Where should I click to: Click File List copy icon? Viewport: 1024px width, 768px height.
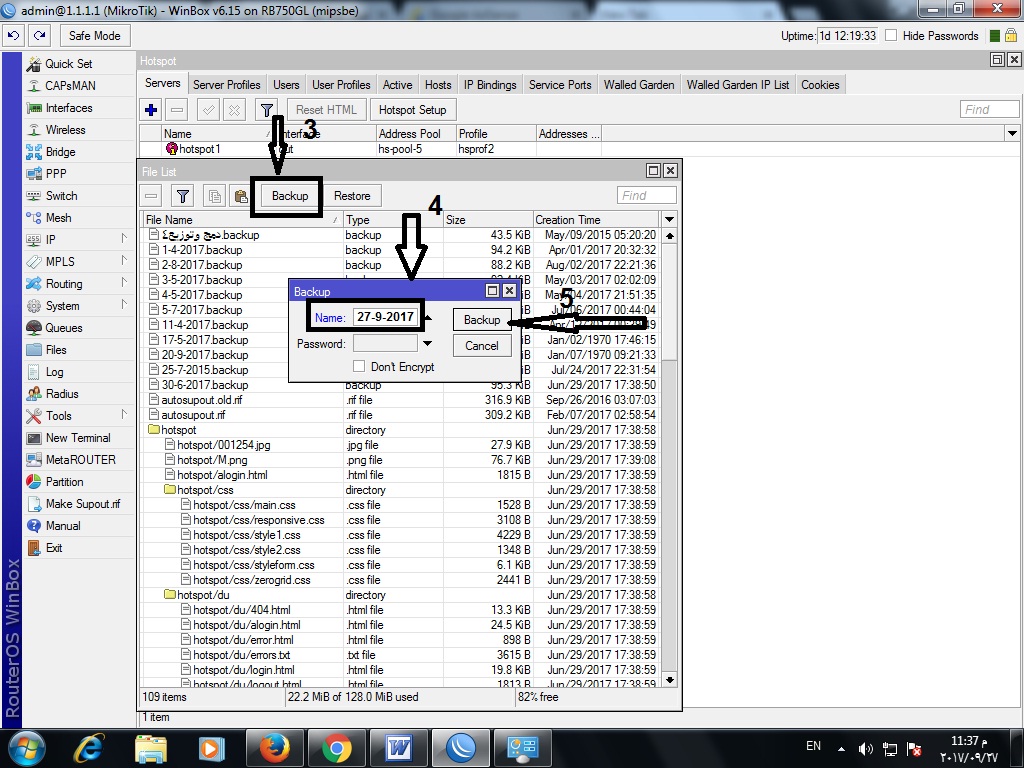pyautogui.click(x=214, y=196)
